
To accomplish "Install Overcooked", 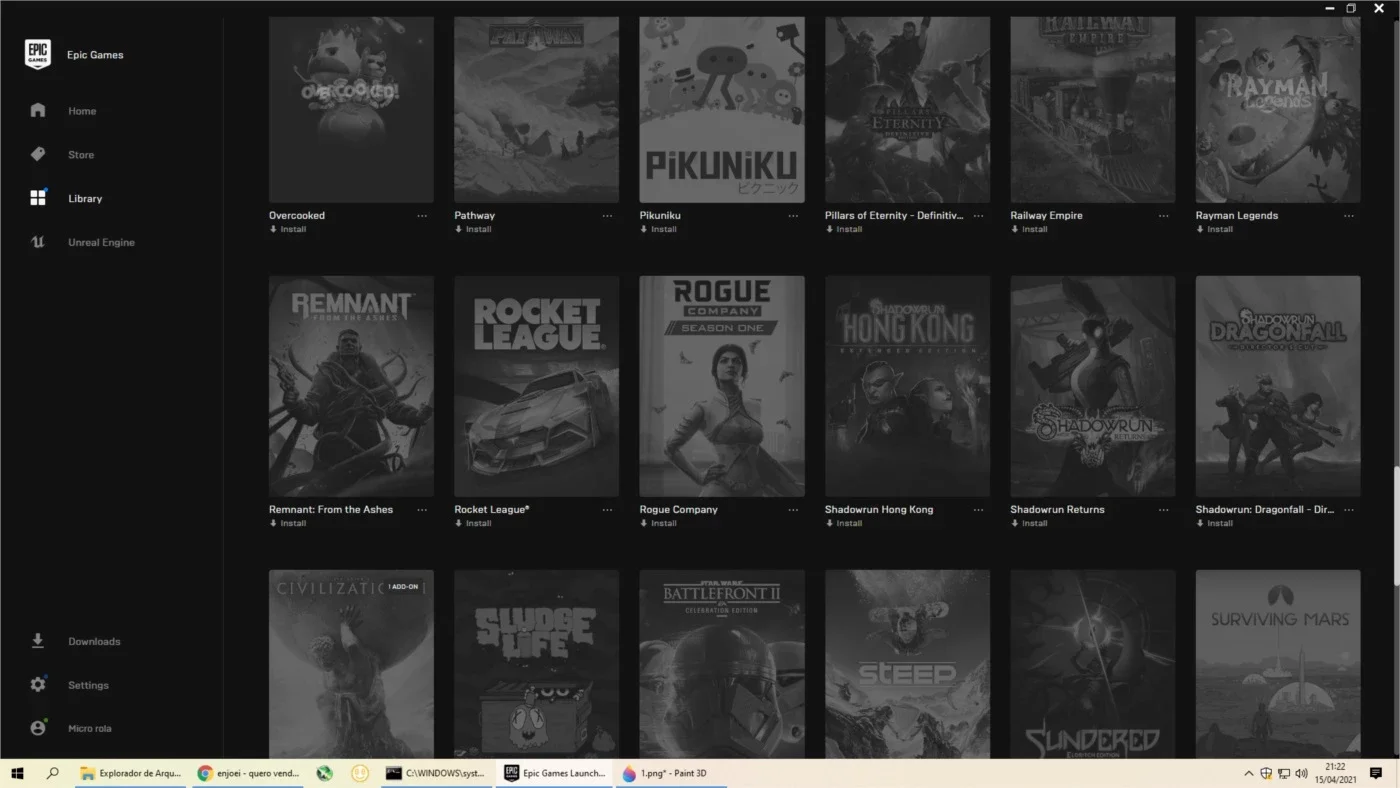I will coord(288,230).
